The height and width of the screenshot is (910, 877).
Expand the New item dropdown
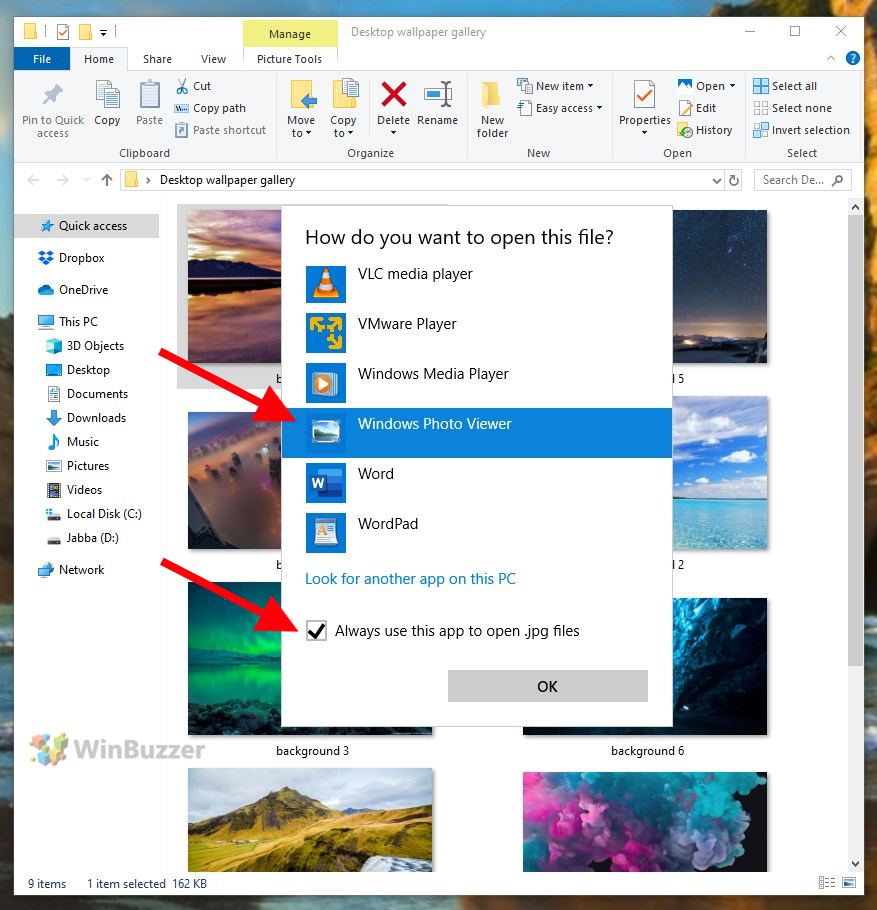tap(590, 86)
